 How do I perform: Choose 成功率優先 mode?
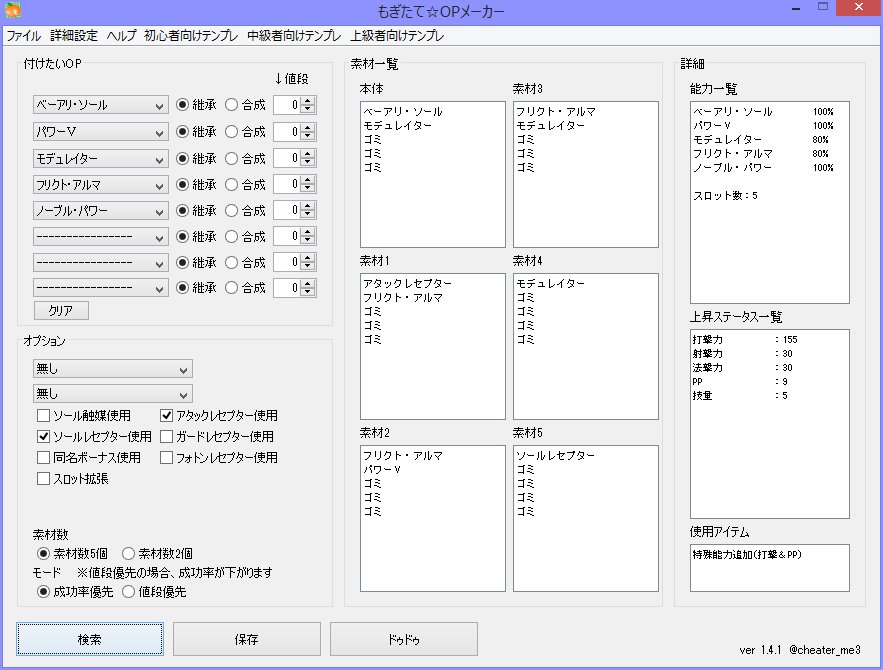74,592
